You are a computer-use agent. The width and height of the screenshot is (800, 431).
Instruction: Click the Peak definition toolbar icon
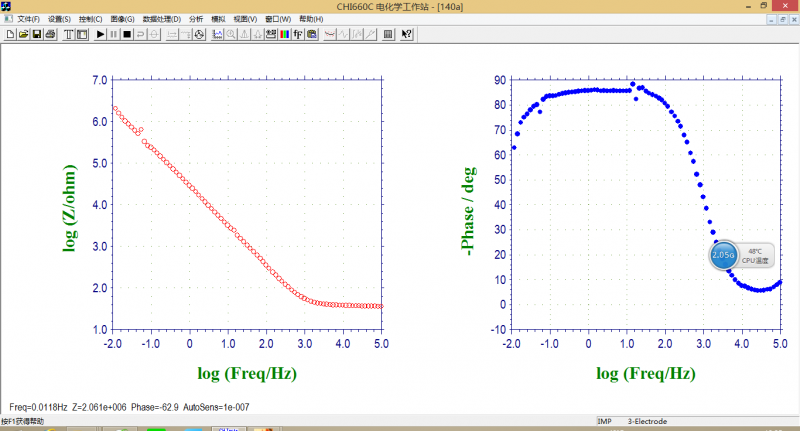point(258,34)
